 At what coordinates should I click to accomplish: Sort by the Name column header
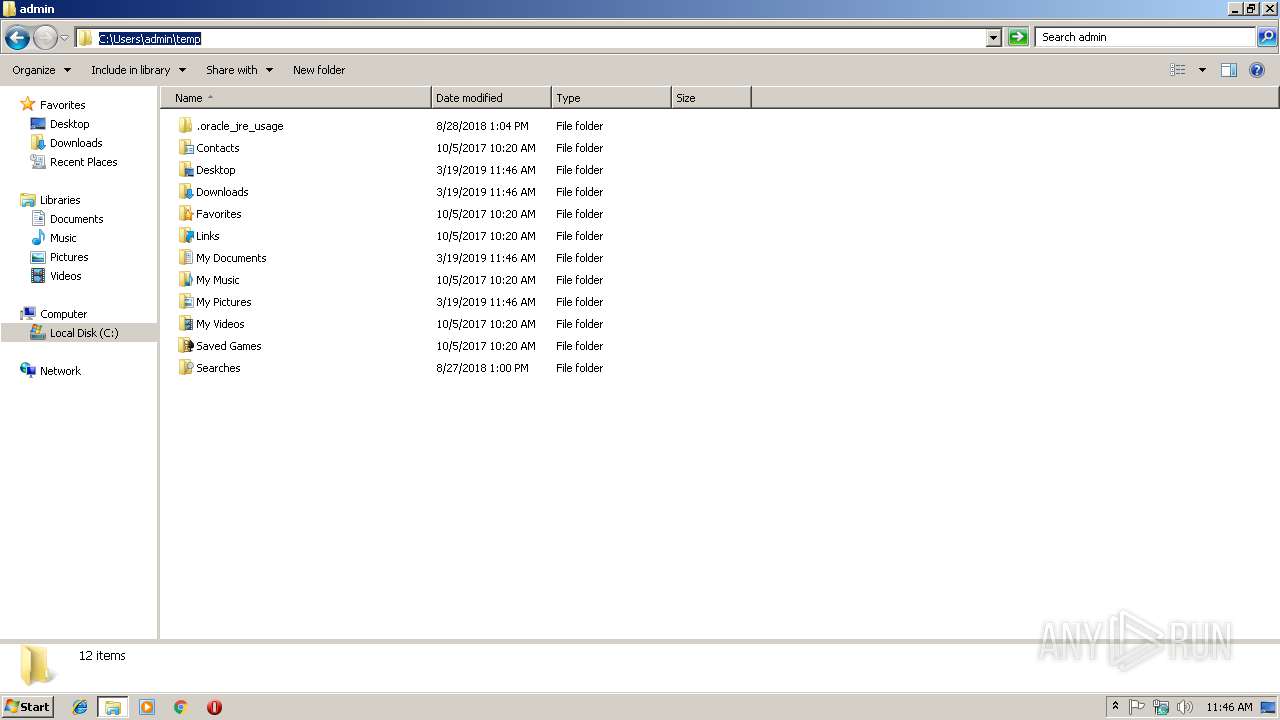click(x=295, y=98)
